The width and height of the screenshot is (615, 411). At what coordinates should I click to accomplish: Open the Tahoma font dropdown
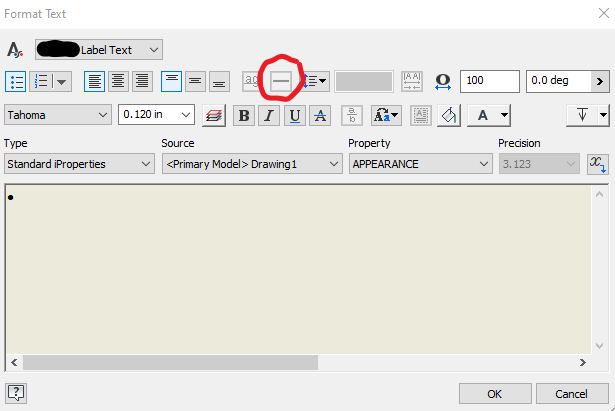58,115
